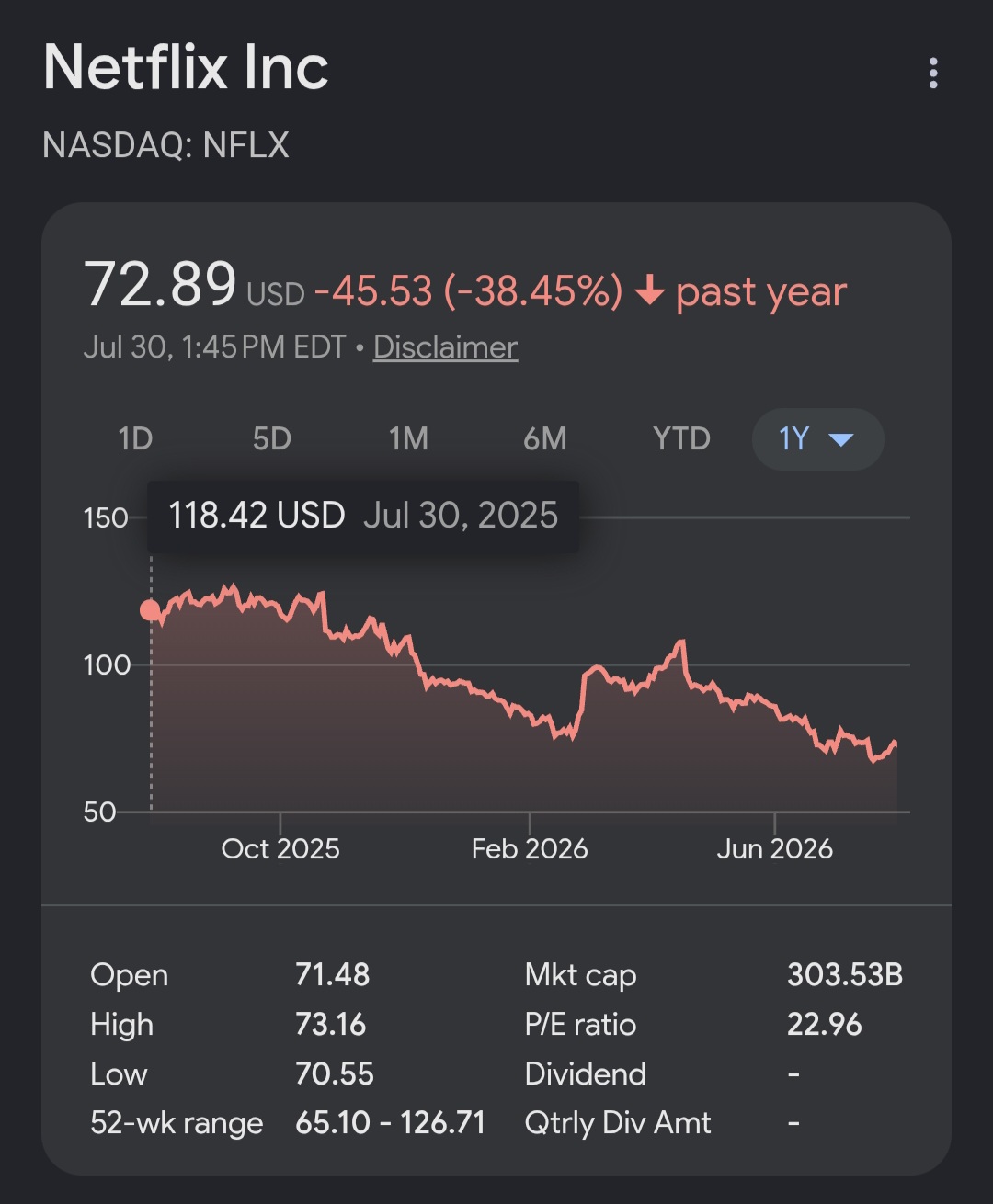This screenshot has height=1204, width=993.
Task: Switch to the YTD range tab
Action: 681,439
